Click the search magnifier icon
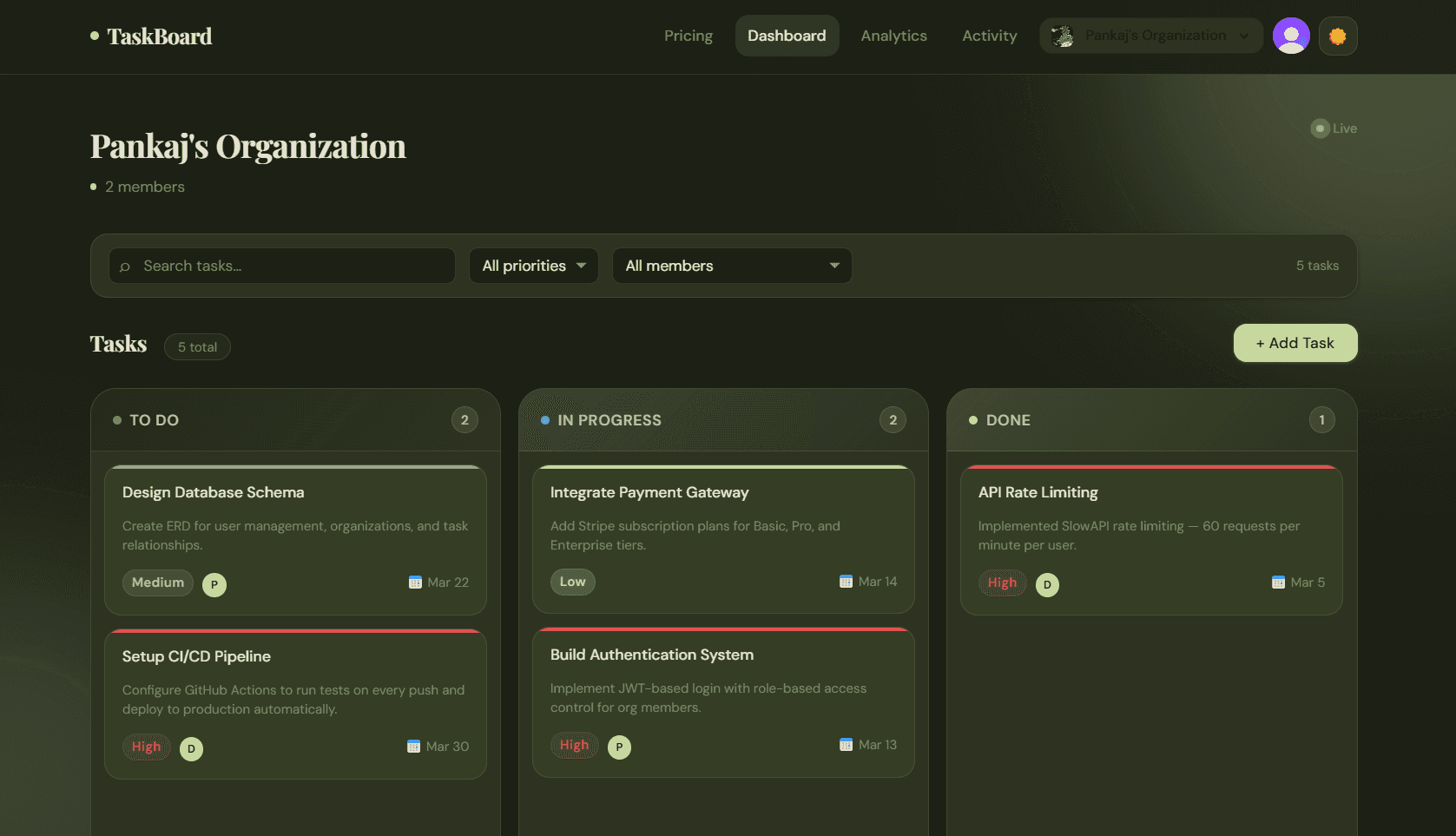This screenshot has width=1456, height=836. click(x=125, y=267)
